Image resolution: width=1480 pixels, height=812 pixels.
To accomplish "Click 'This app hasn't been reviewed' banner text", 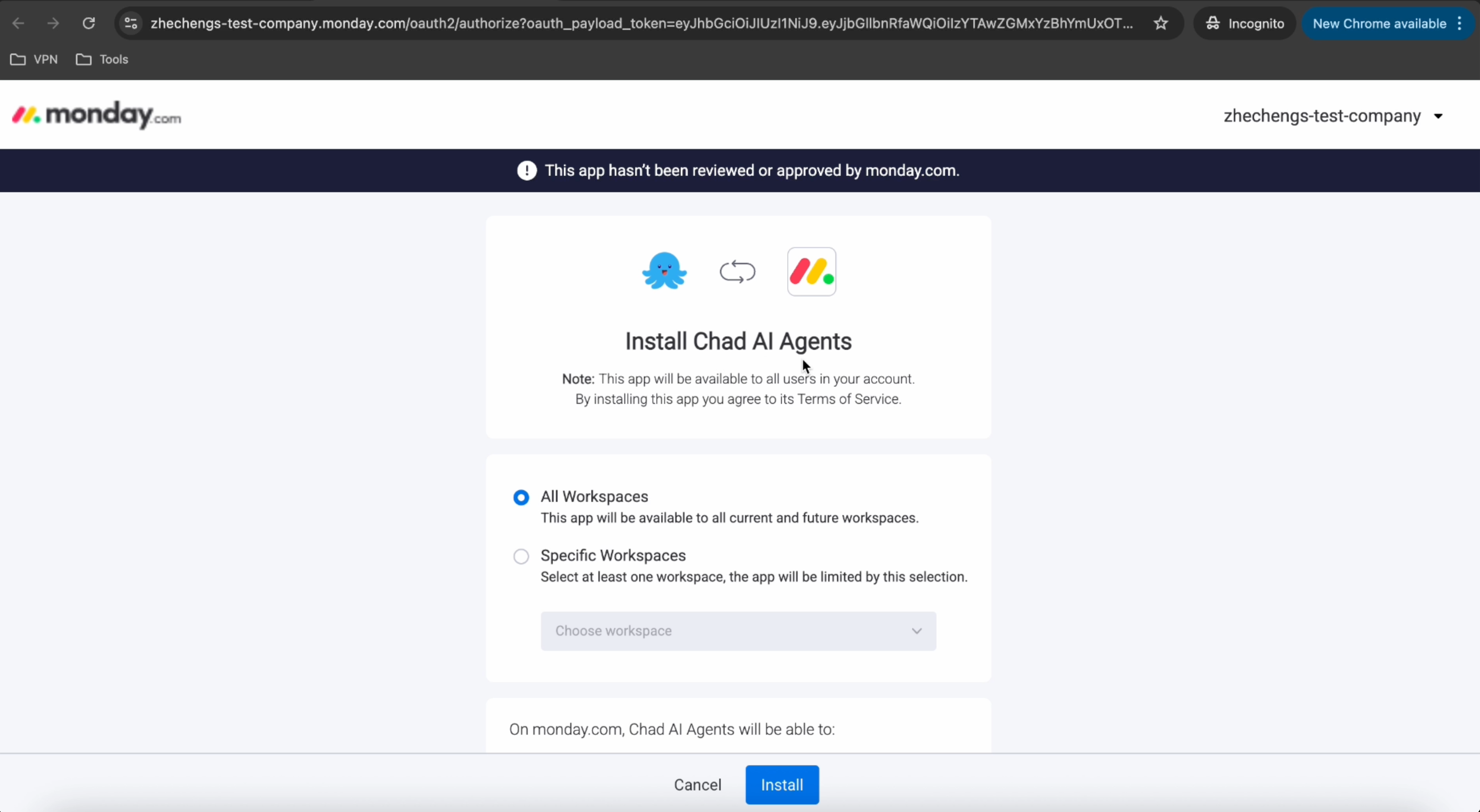I will click(752, 171).
